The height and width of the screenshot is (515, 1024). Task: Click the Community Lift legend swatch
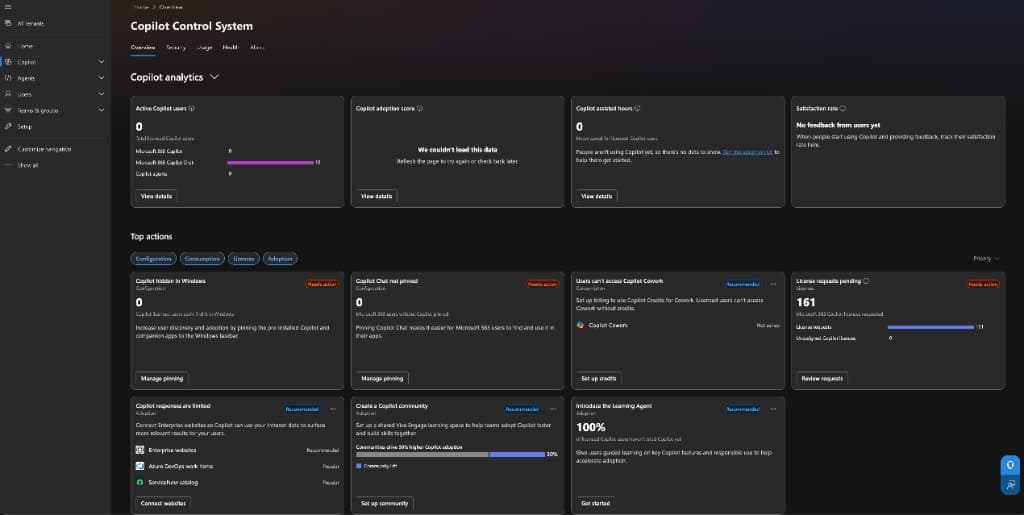[x=359, y=466]
